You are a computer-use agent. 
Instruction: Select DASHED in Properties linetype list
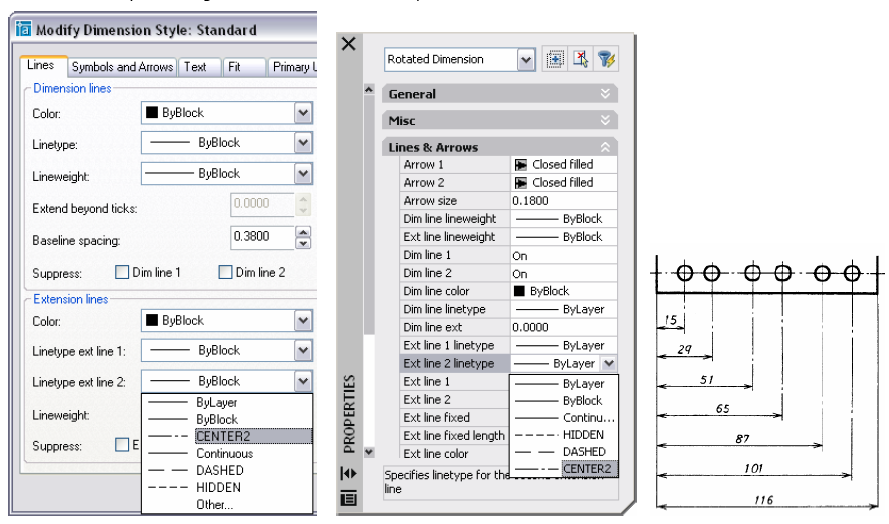pyautogui.click(x=564, y=452)
